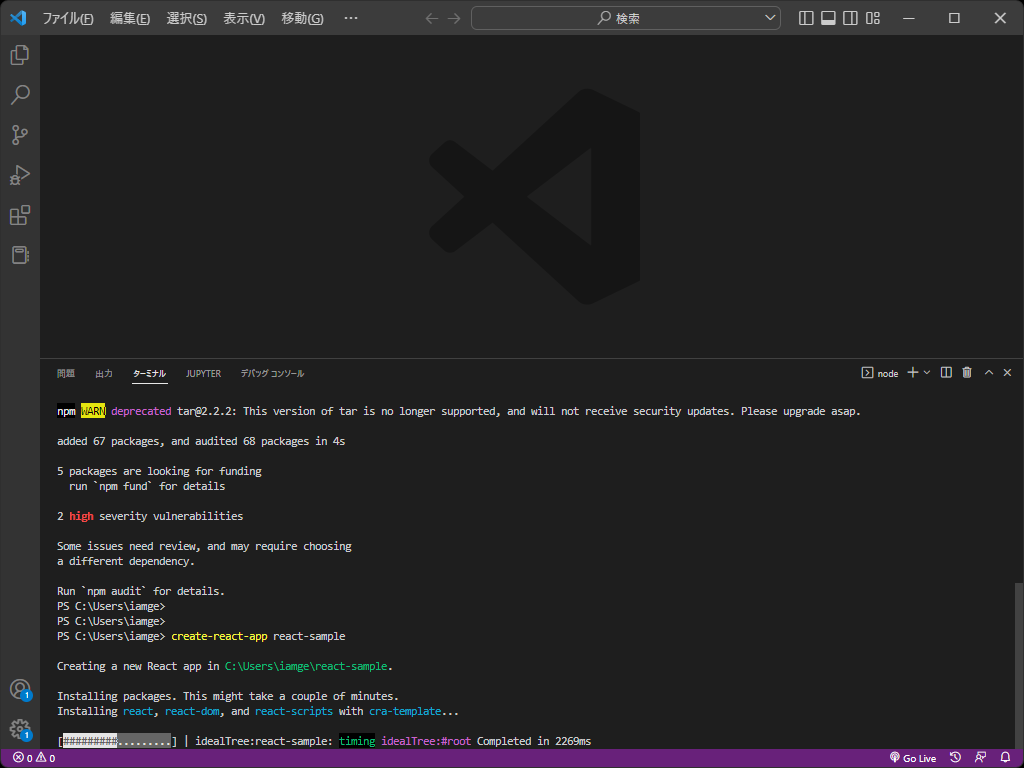
Task: Open the Notebook icon in activity bar
Action: click(20, 255)
